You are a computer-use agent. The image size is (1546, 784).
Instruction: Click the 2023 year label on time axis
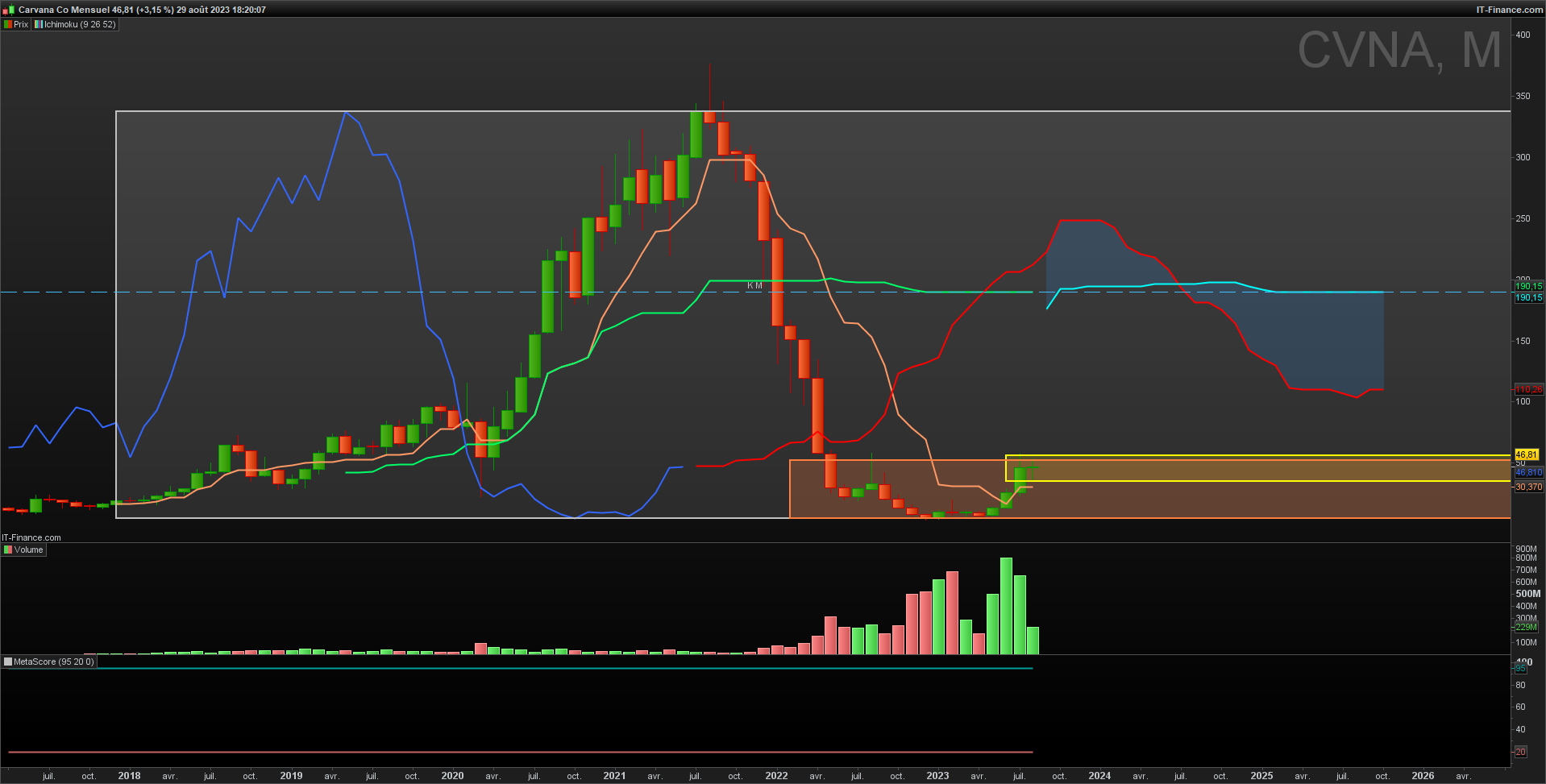(937, 776)
